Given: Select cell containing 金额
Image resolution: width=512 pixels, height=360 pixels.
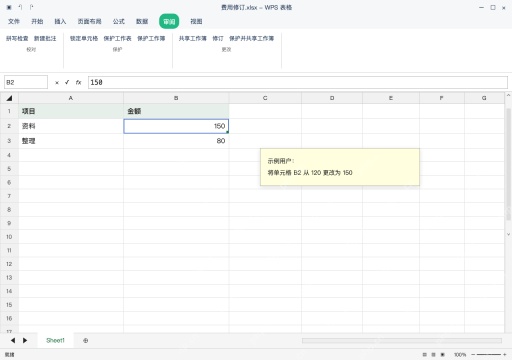Looking at the screenshot, I should (176, 111).
